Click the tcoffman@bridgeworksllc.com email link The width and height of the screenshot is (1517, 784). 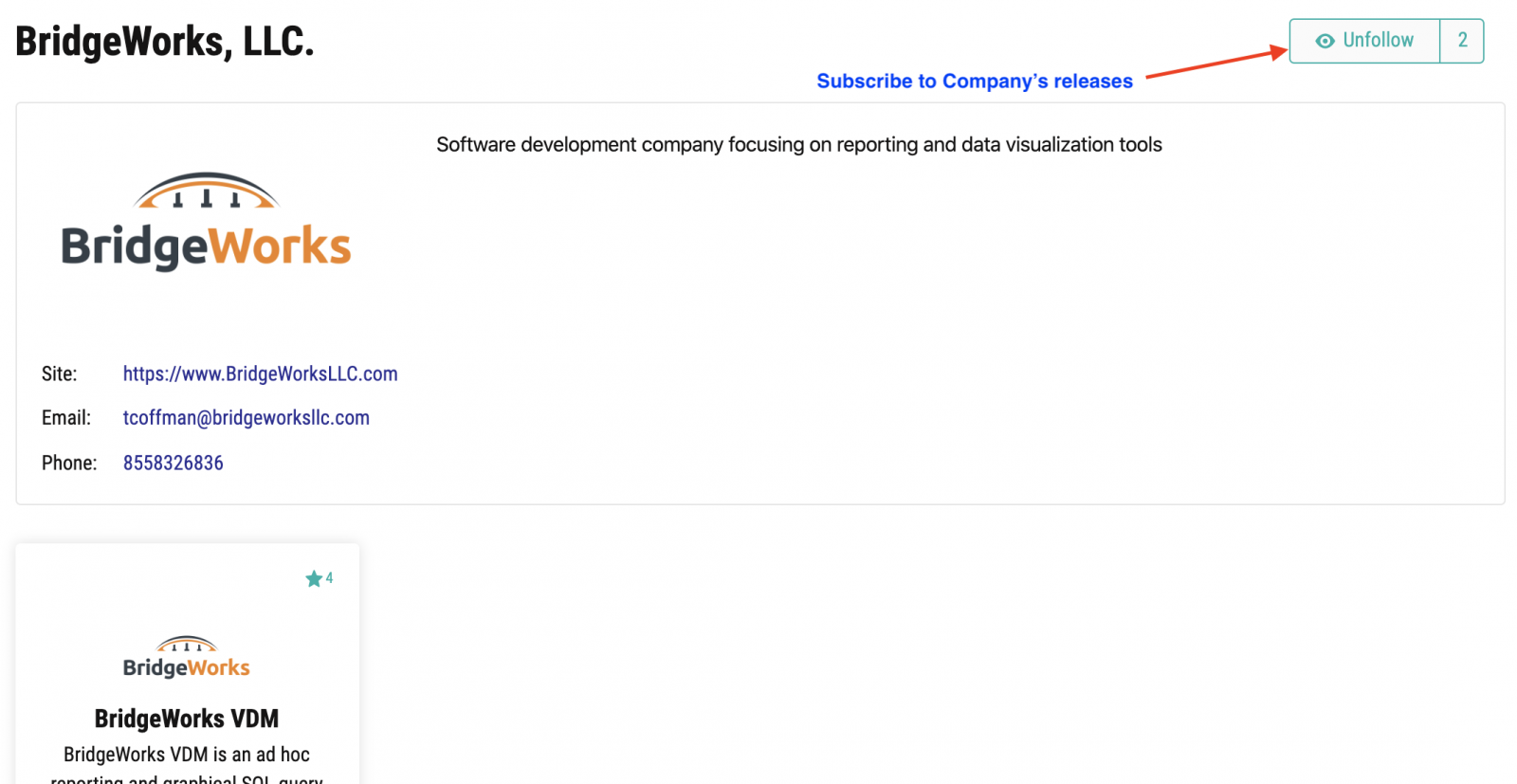coord(246,418)
